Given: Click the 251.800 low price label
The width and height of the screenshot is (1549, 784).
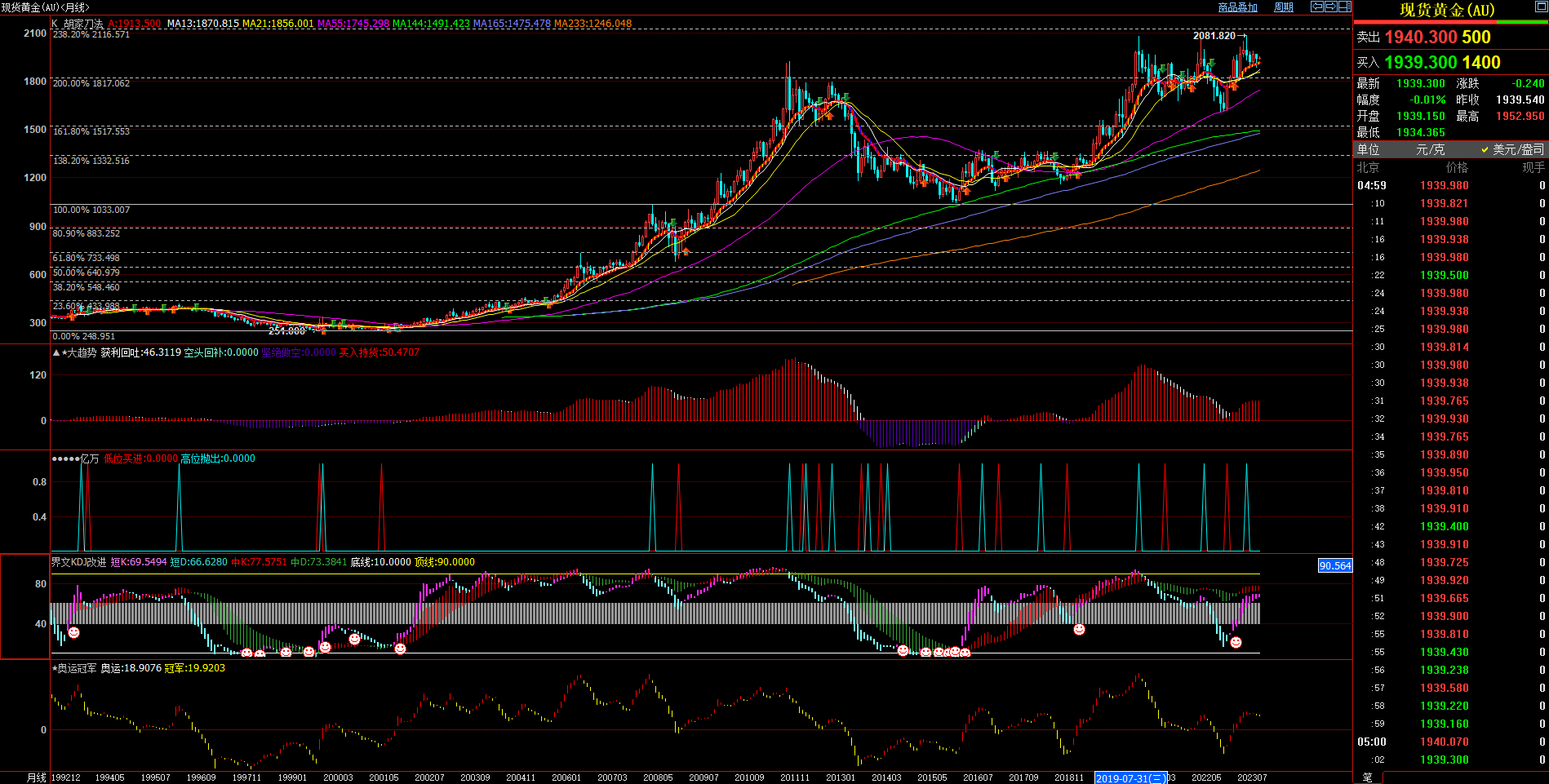Looking at the screenshot, I should (x=286, y=331).
